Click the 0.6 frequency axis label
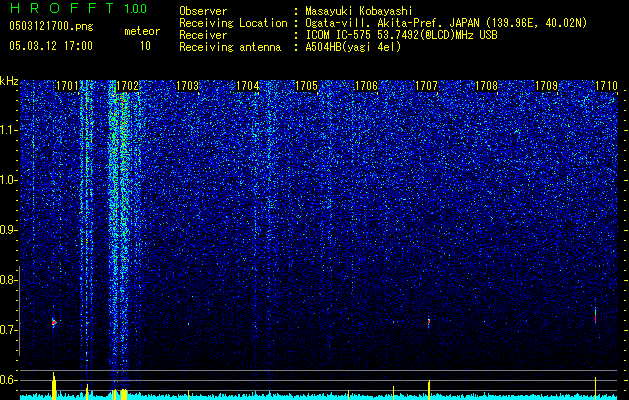Screen dimensions: 629x400 click(x=8, y=380)
